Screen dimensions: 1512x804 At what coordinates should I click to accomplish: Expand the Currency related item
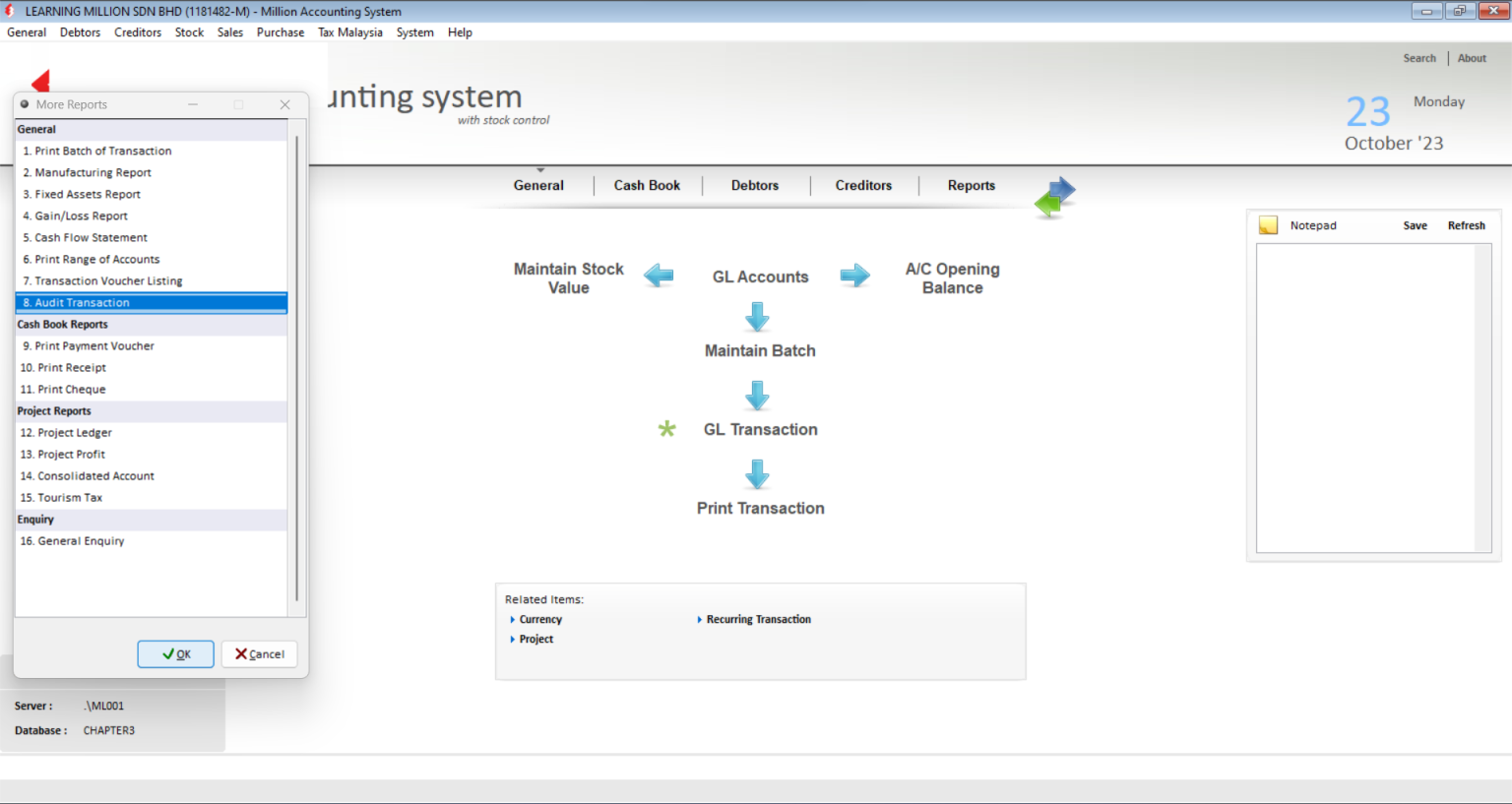point(539,620)
